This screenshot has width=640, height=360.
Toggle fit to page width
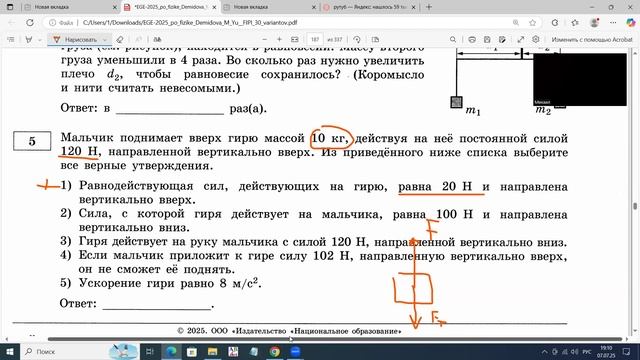295,40
